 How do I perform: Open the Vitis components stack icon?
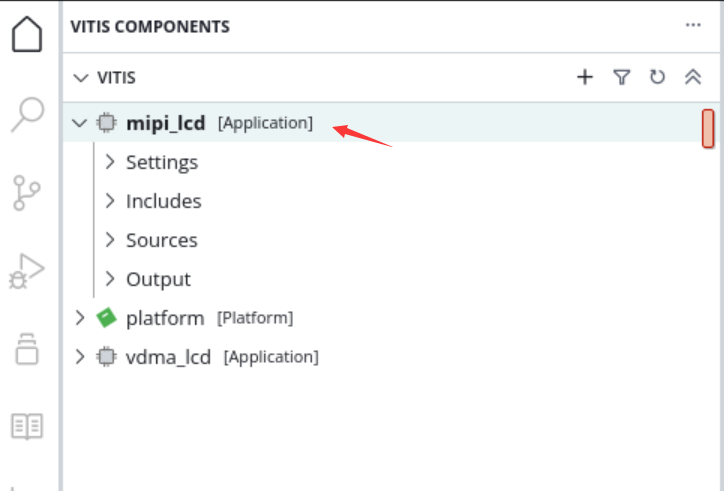point(27,349)
